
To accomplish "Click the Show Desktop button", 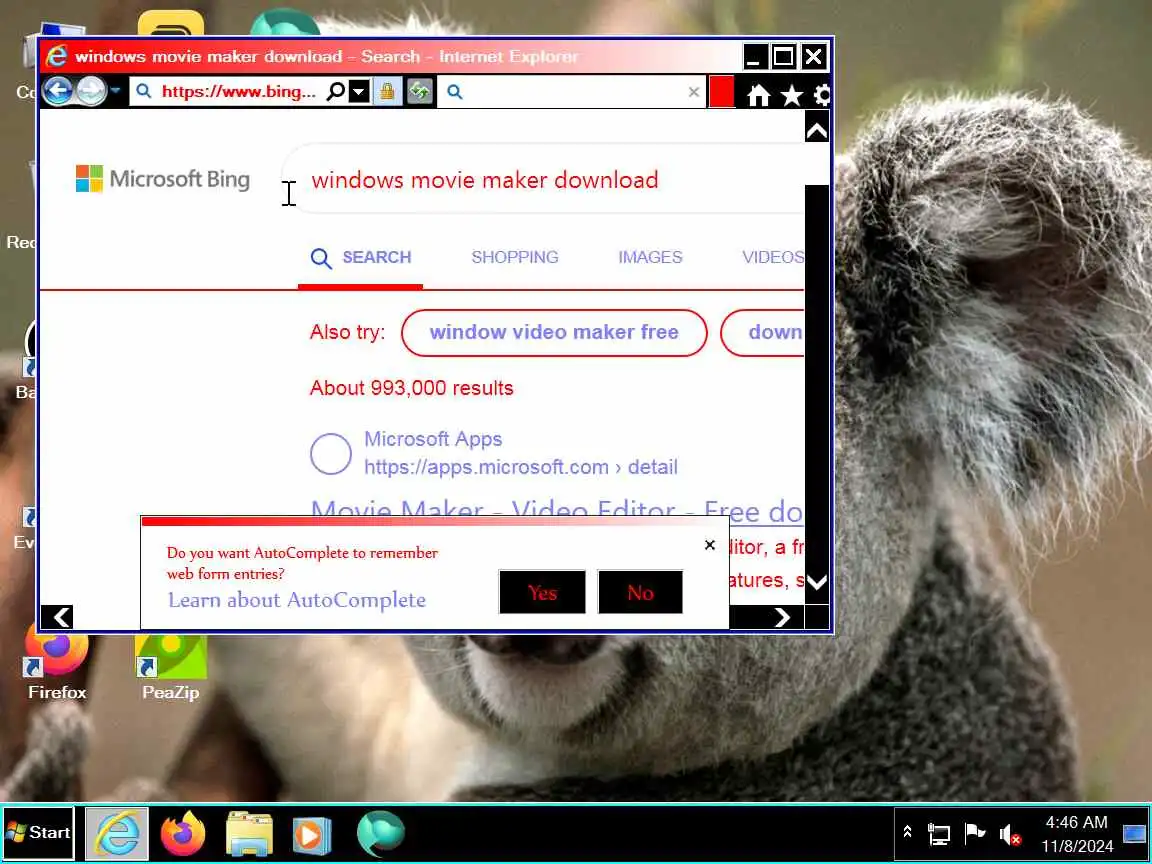I will 1135,834.
